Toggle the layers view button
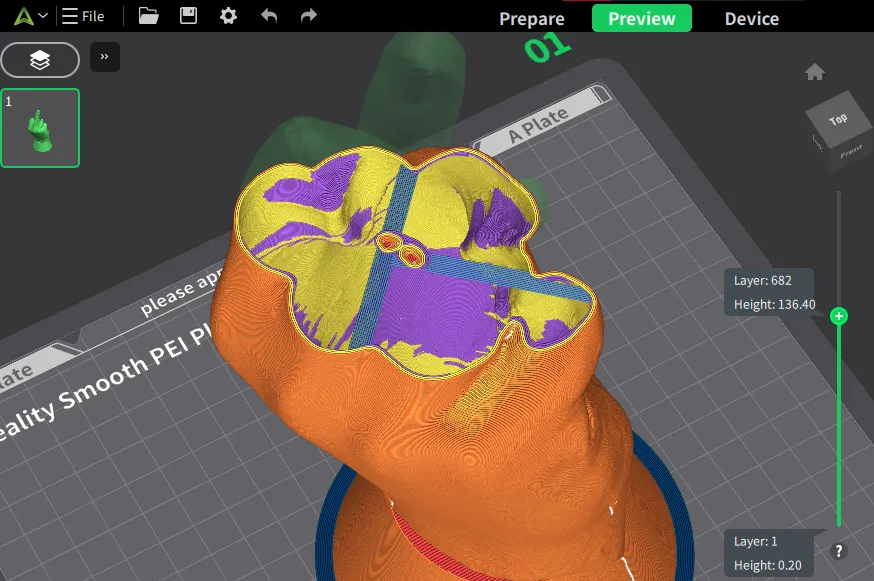The width and height of the screenshot is (874, 581). coord(40,60)
